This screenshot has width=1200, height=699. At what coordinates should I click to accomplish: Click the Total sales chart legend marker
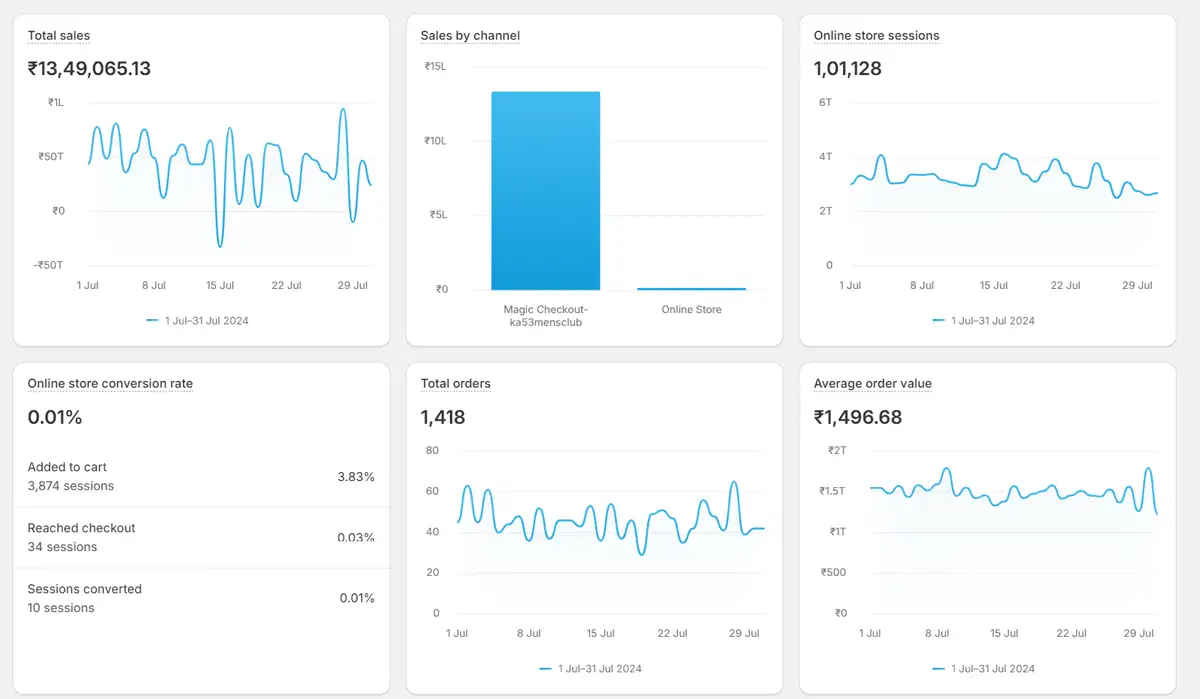[x=152, y=321]
